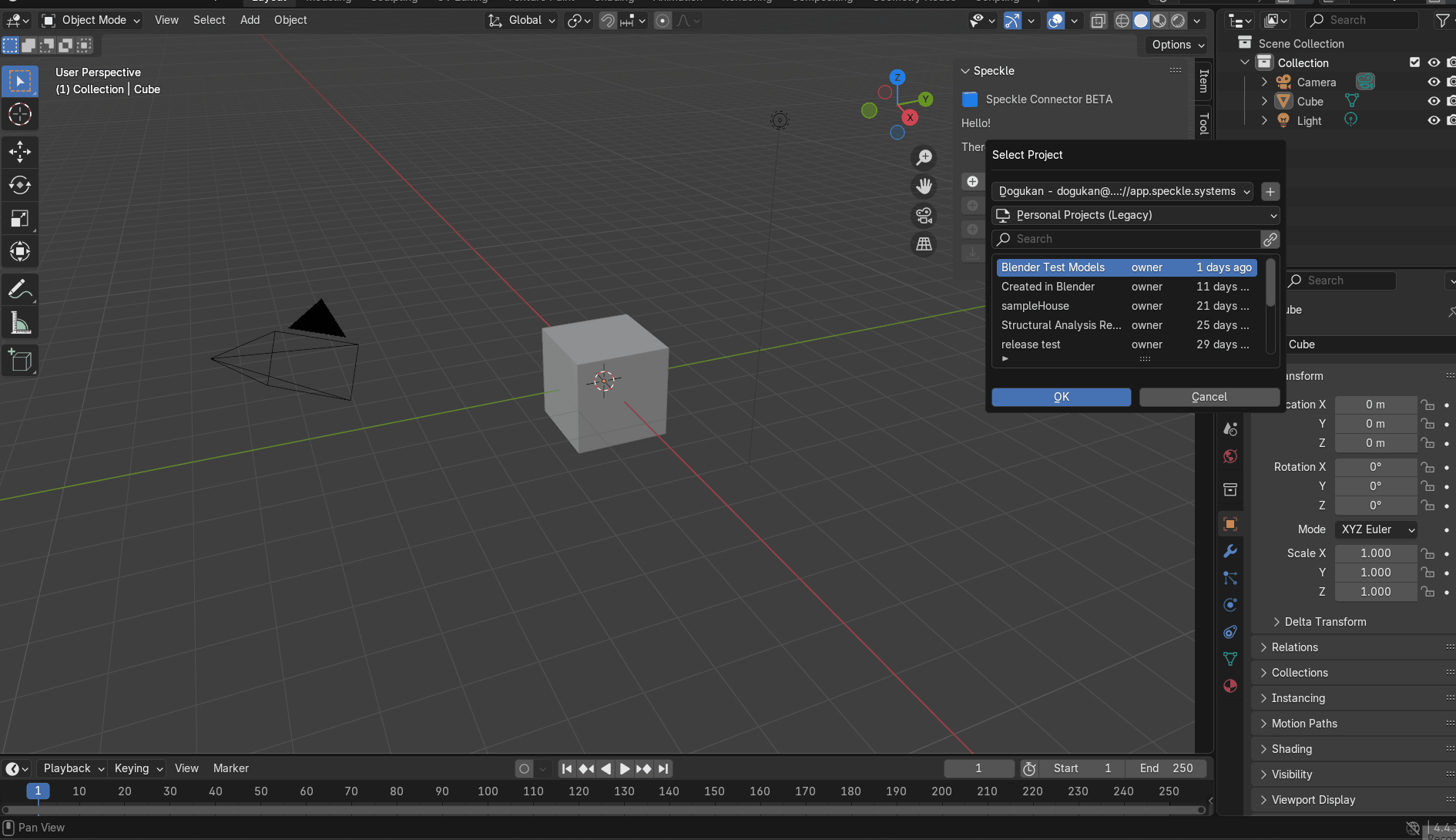Select the Cursor tool in the toolbar
The width and height of the screenshot is (1456, 840).
pyautogui.click(x=20, y=115)
